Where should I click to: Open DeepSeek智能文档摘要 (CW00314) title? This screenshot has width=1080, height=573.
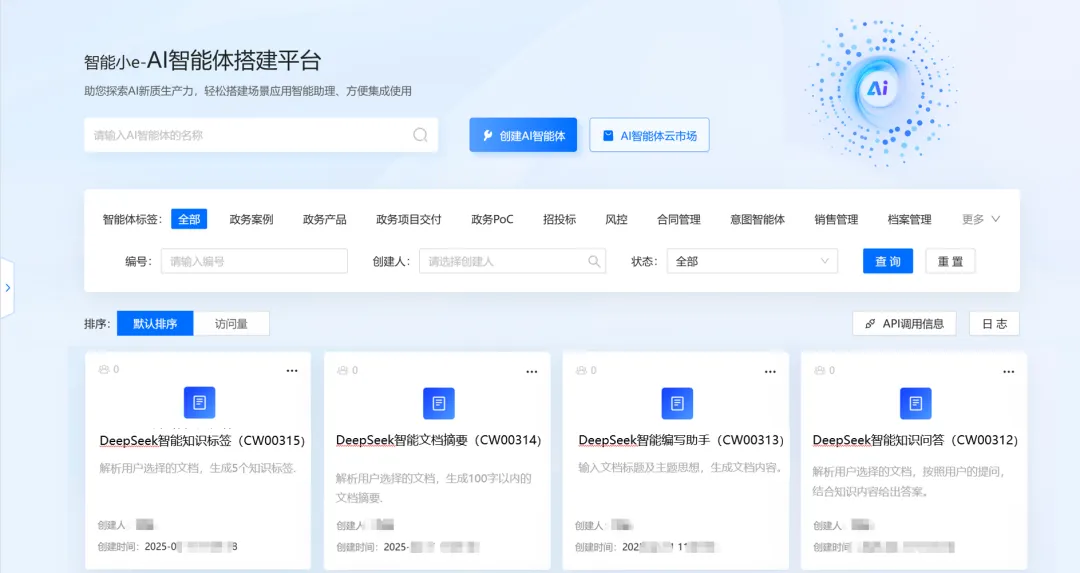pos(439,440)
